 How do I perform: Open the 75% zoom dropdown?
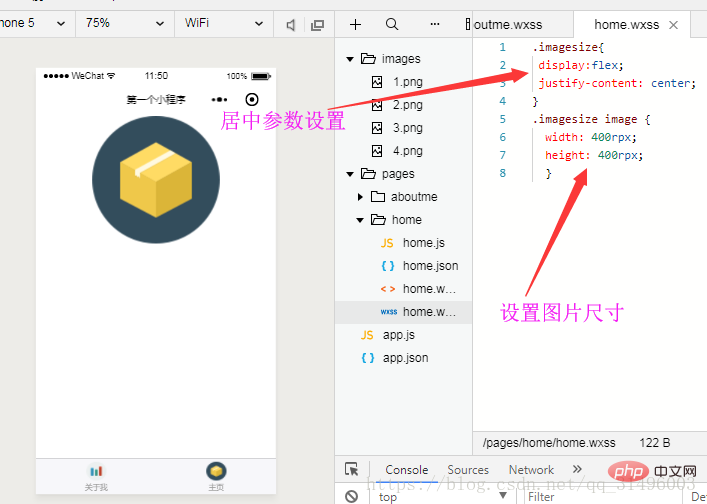pos(125,23)
